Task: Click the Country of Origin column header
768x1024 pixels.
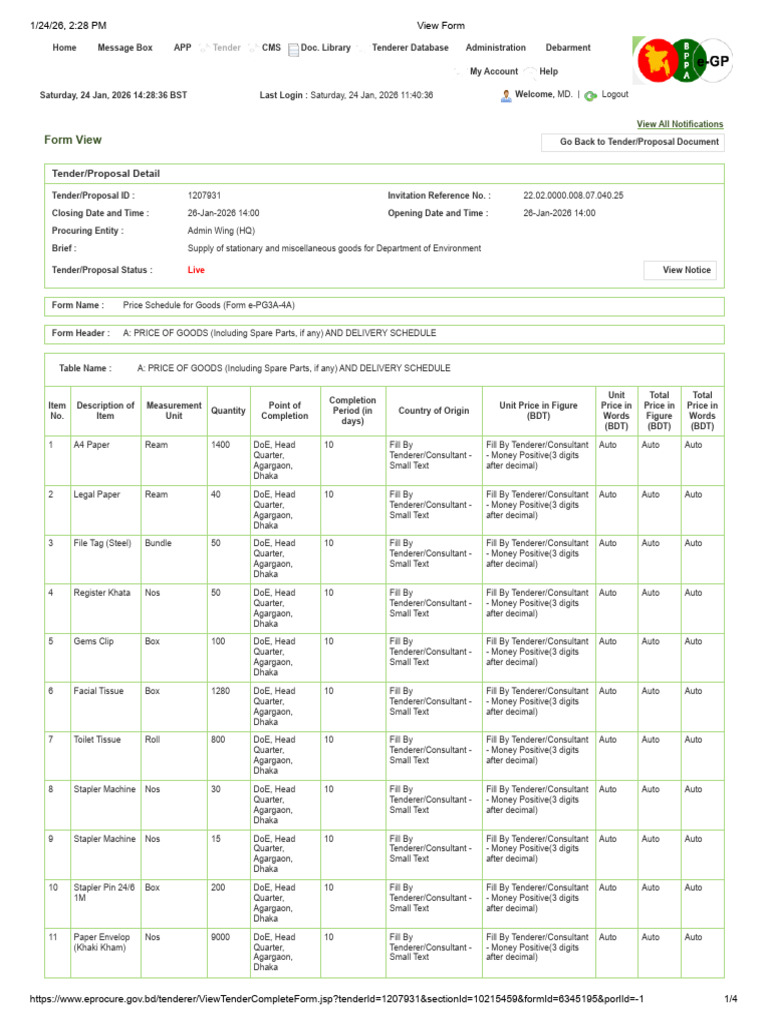Action: tap(434, 411)
